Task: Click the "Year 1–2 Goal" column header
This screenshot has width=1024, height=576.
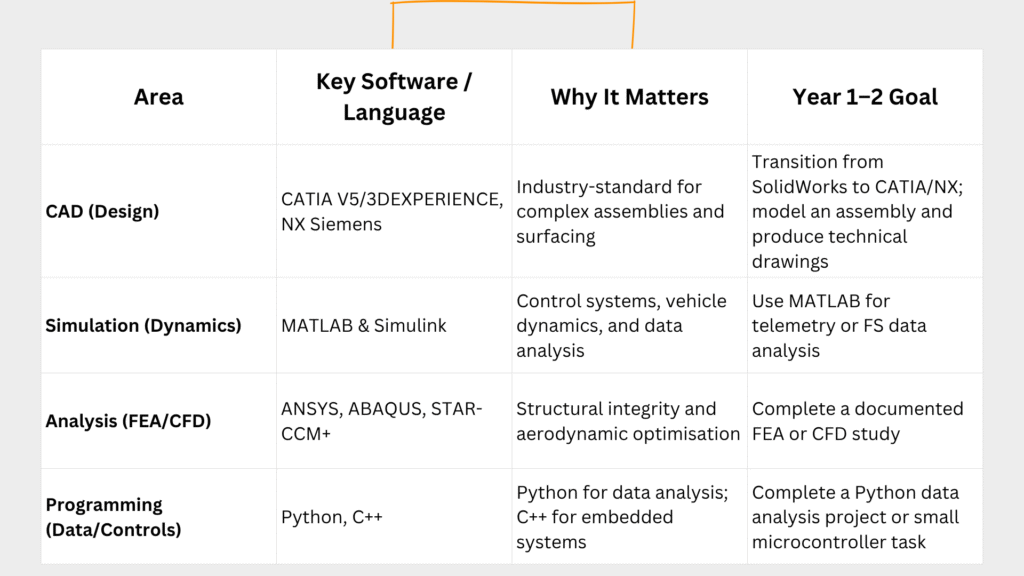Action: (x=865, y=97)
